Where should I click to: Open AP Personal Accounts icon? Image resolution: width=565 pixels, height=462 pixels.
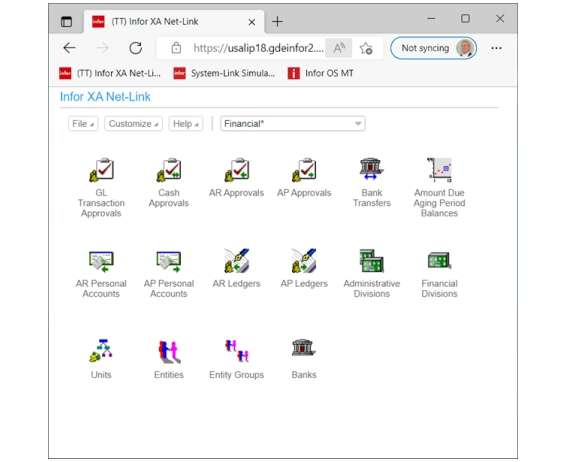pyautogui.click(x=169, y=261)
